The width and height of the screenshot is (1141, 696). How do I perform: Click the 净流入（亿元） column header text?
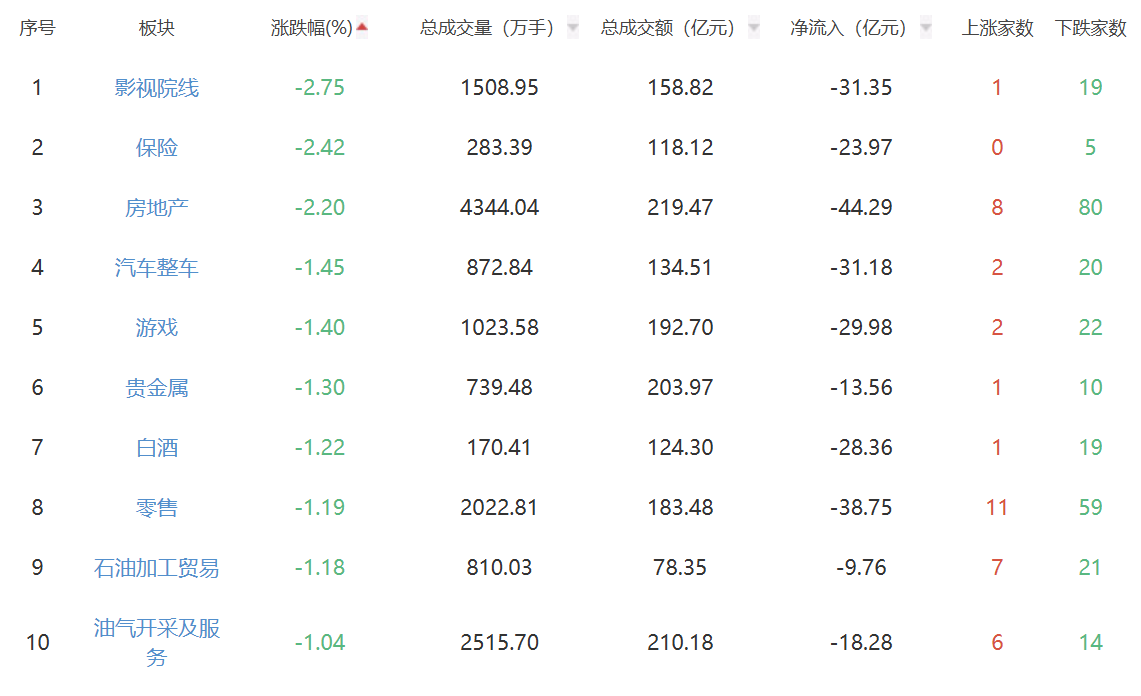[x=849, y=29]
